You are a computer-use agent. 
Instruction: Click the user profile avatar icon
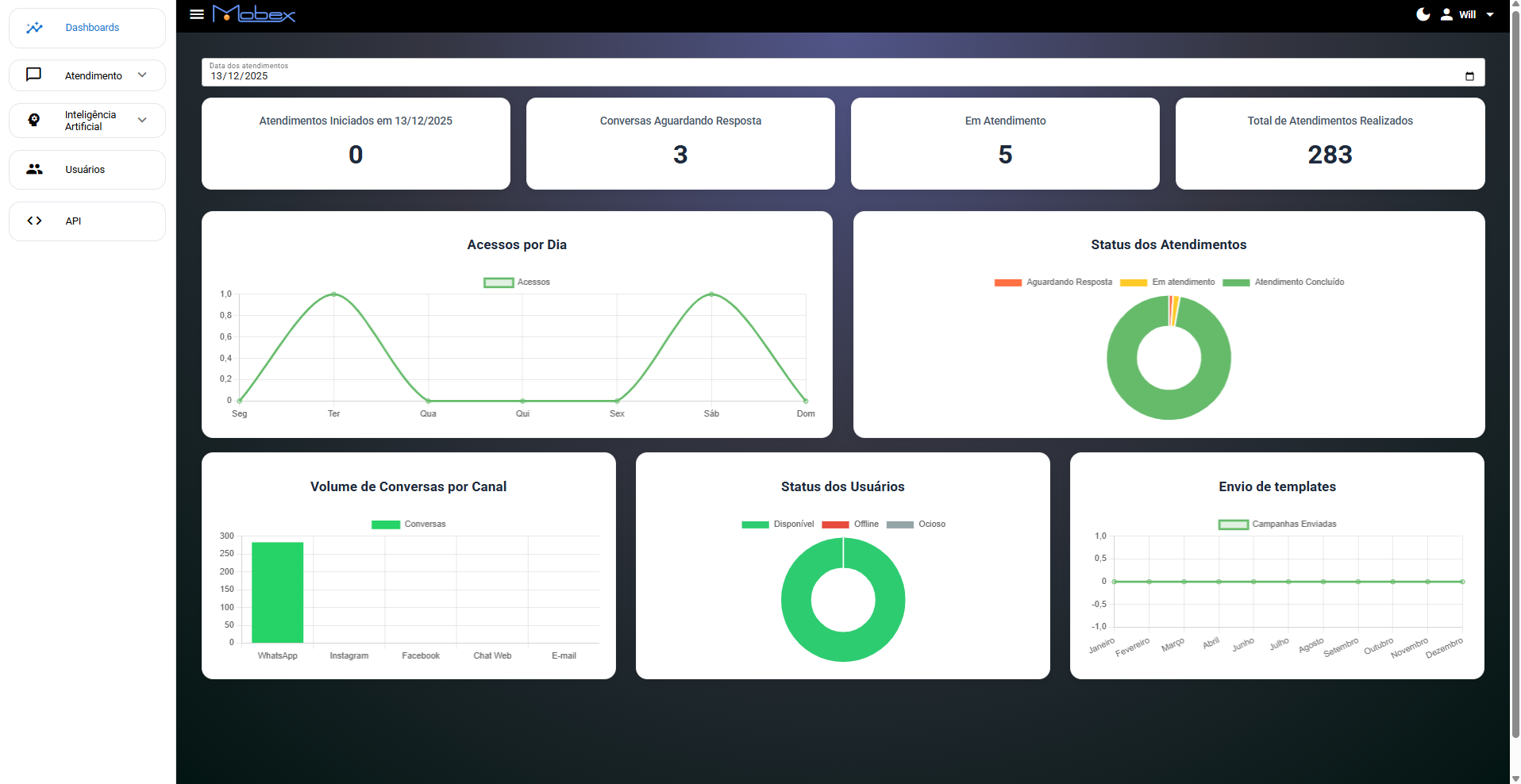1446,14
